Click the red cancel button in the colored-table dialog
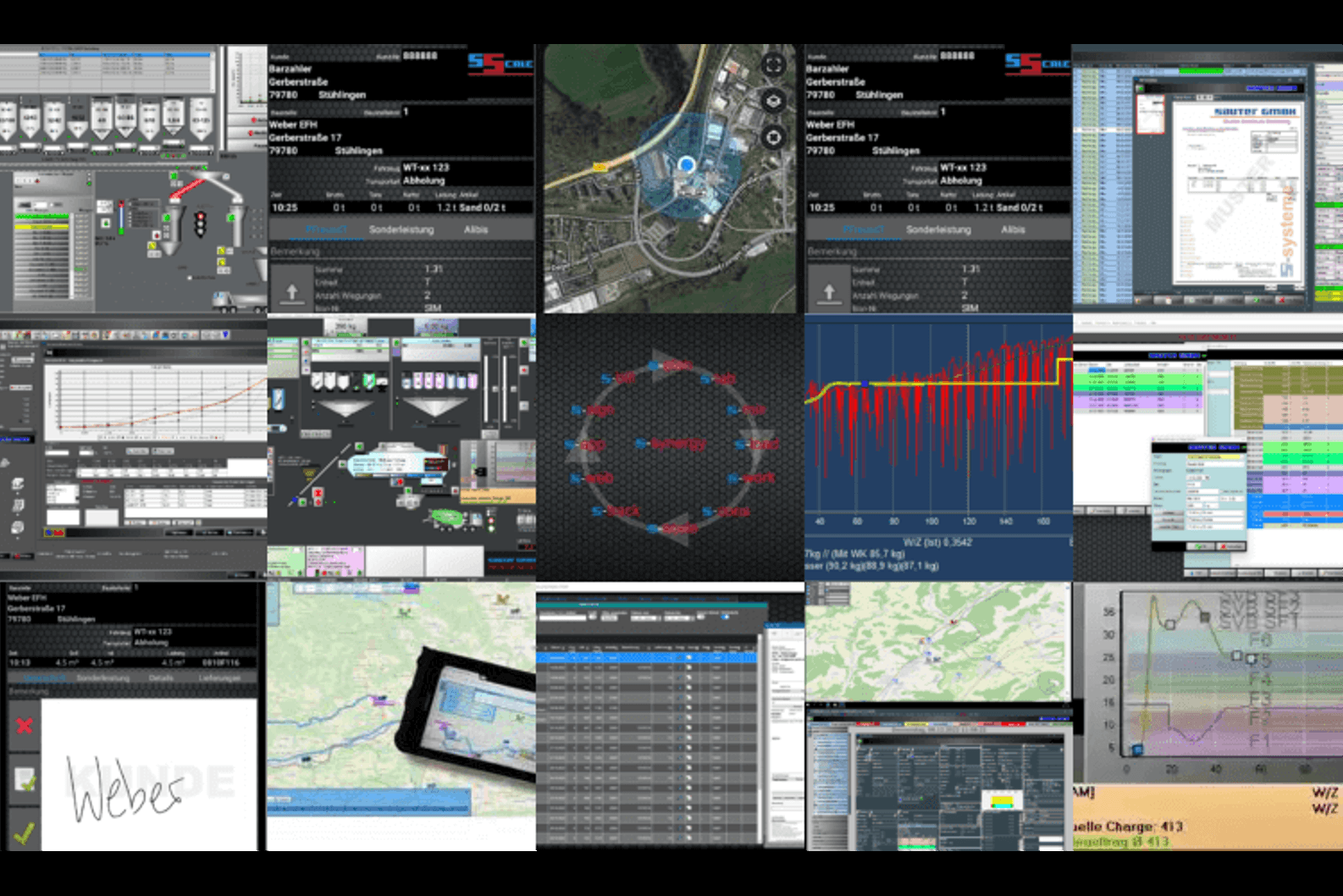 [x=1231, y=546]
